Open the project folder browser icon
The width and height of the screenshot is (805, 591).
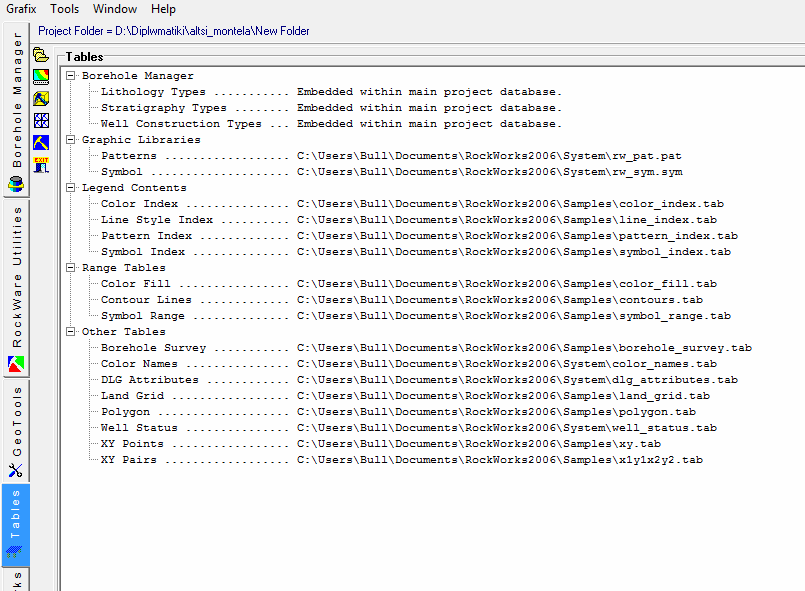pos(41,54)
